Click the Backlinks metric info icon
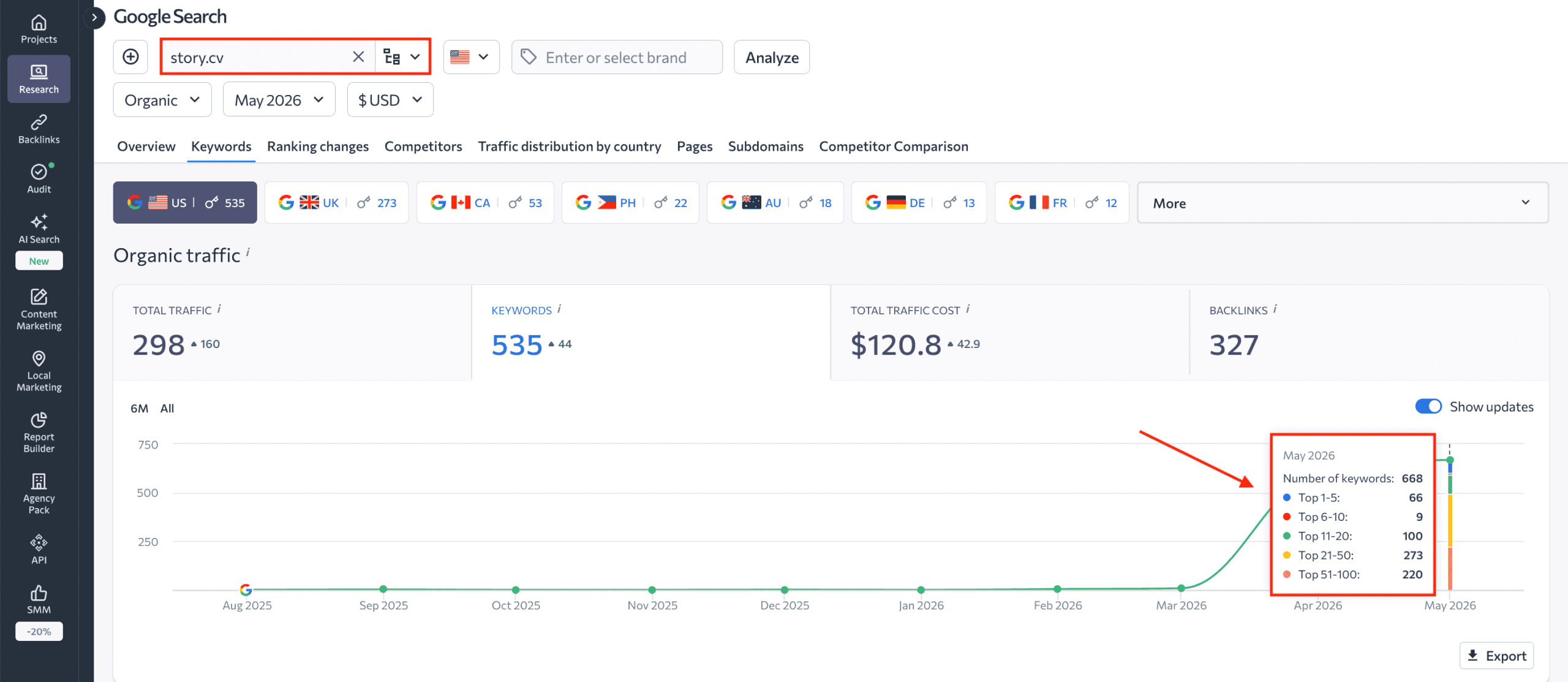The height and width of the screenshot is (682, 1568). (x=1275, y=309)
